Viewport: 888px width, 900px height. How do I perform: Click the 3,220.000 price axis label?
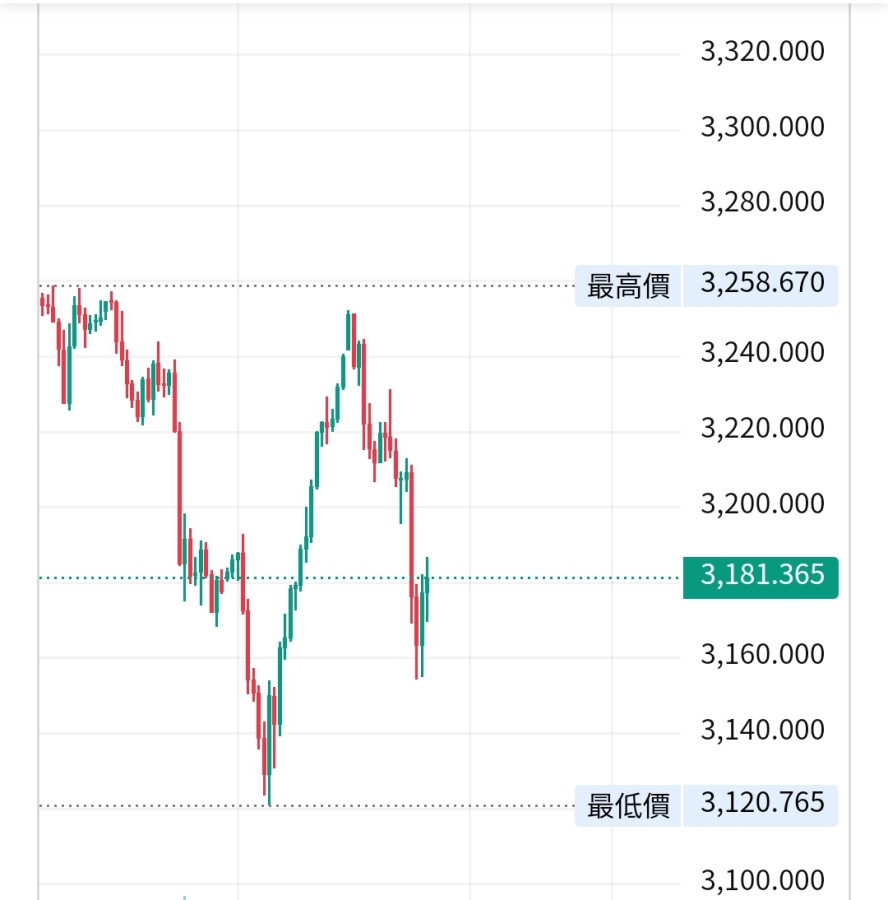pyautogui.click(x=763, y=429)
